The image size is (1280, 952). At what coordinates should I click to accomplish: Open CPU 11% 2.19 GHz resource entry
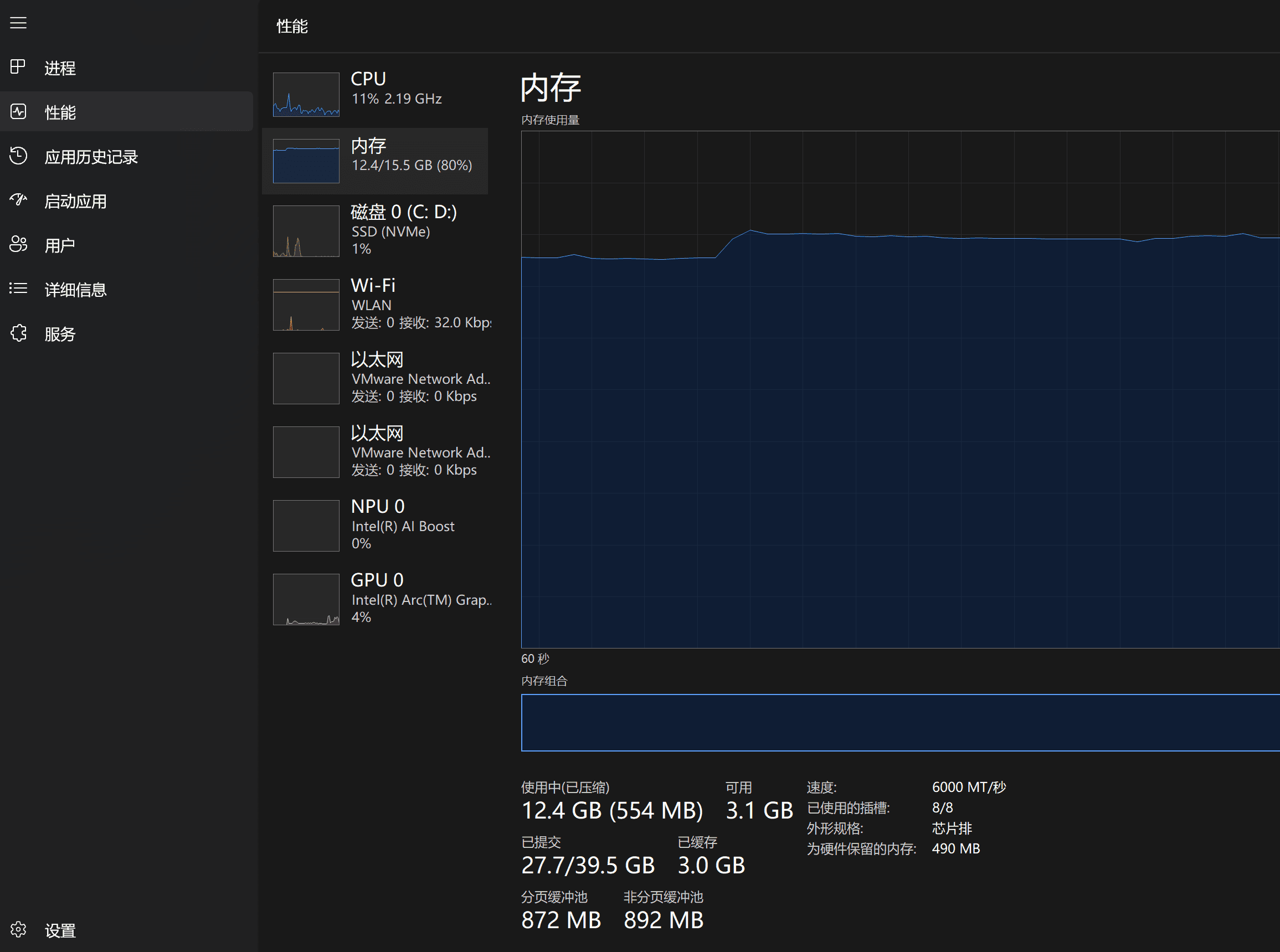pos(375,95)
